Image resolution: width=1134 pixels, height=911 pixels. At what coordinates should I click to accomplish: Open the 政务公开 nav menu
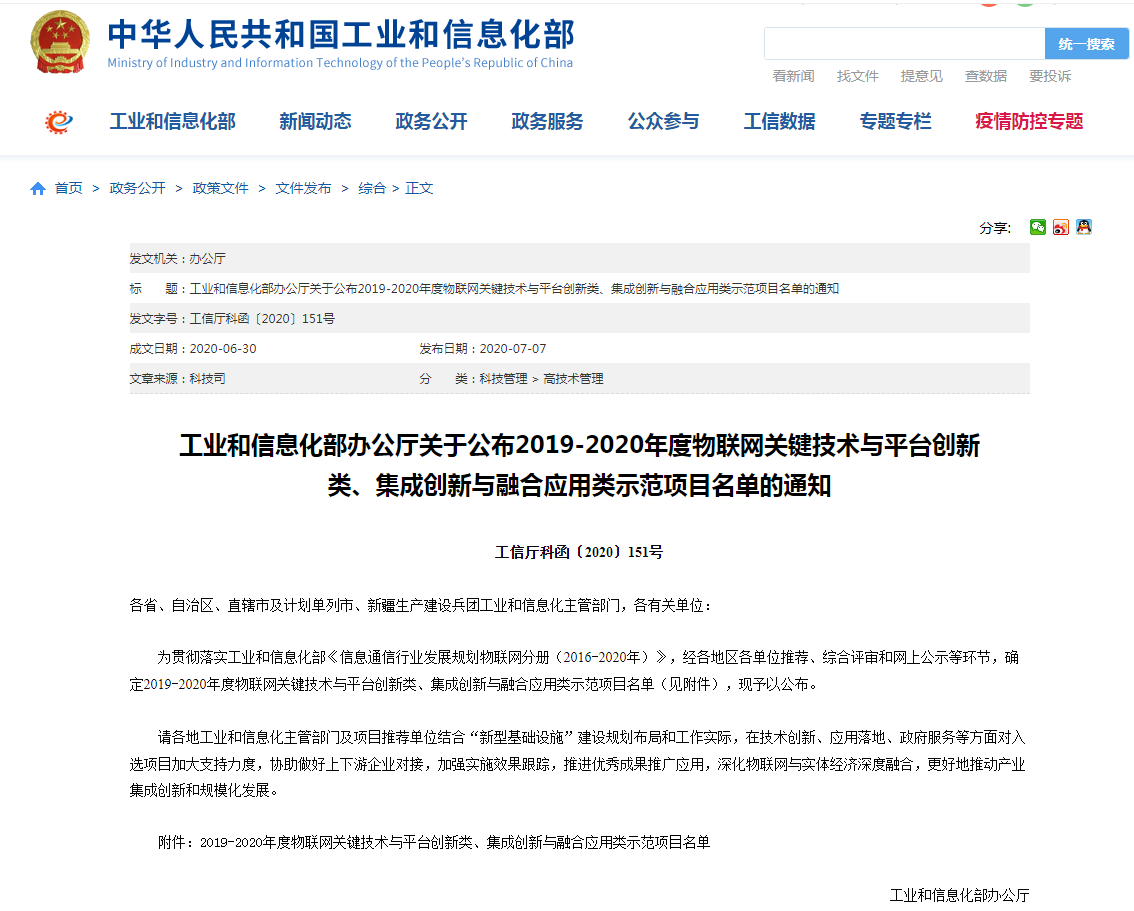point(432,121)
